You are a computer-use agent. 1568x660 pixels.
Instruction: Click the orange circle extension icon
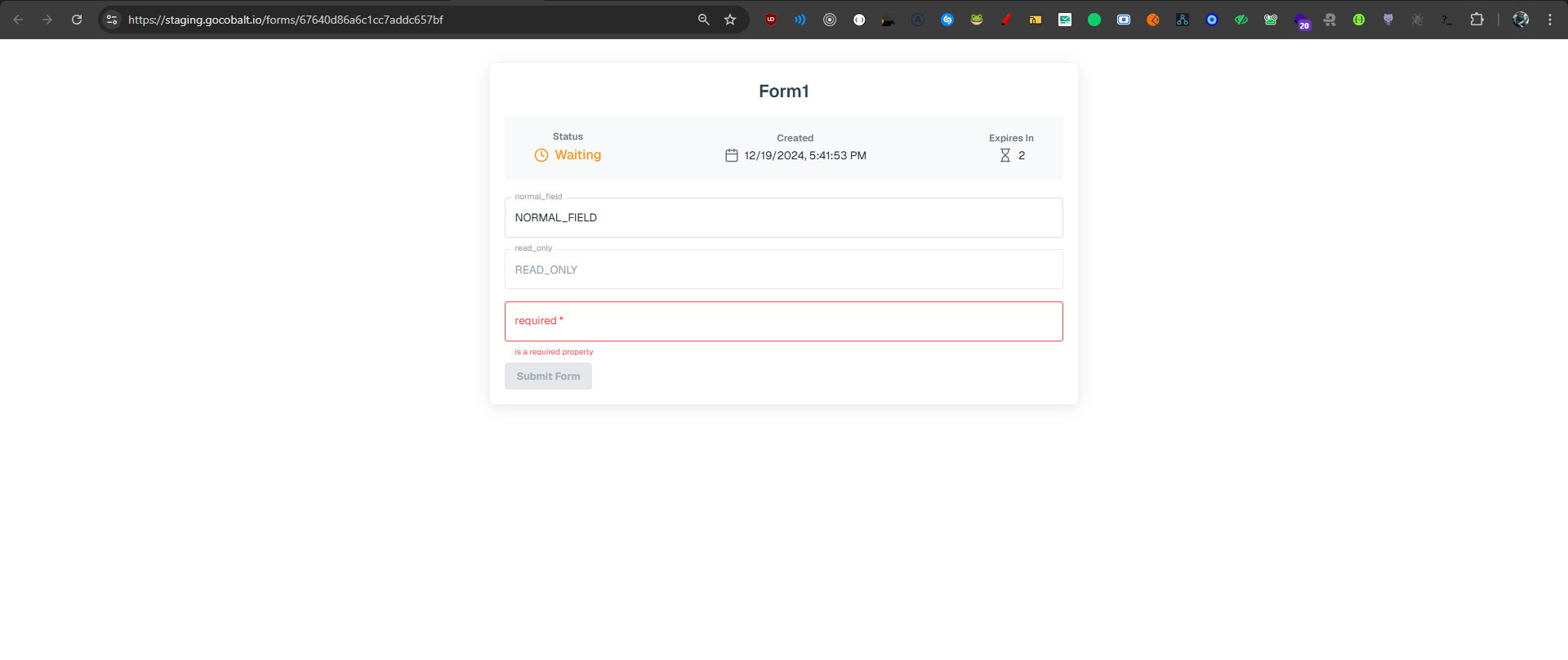(1153, 20)
